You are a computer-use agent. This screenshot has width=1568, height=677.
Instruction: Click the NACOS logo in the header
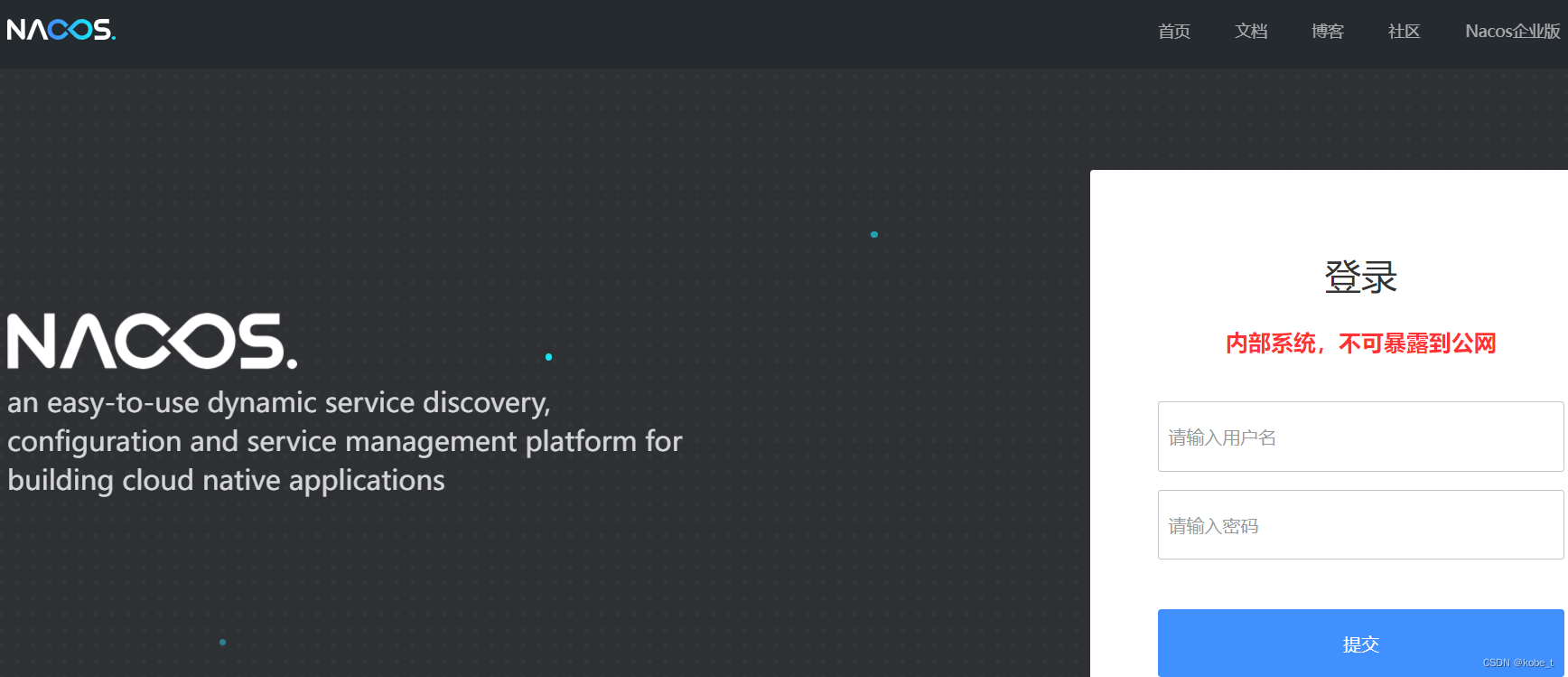(61, 30)
